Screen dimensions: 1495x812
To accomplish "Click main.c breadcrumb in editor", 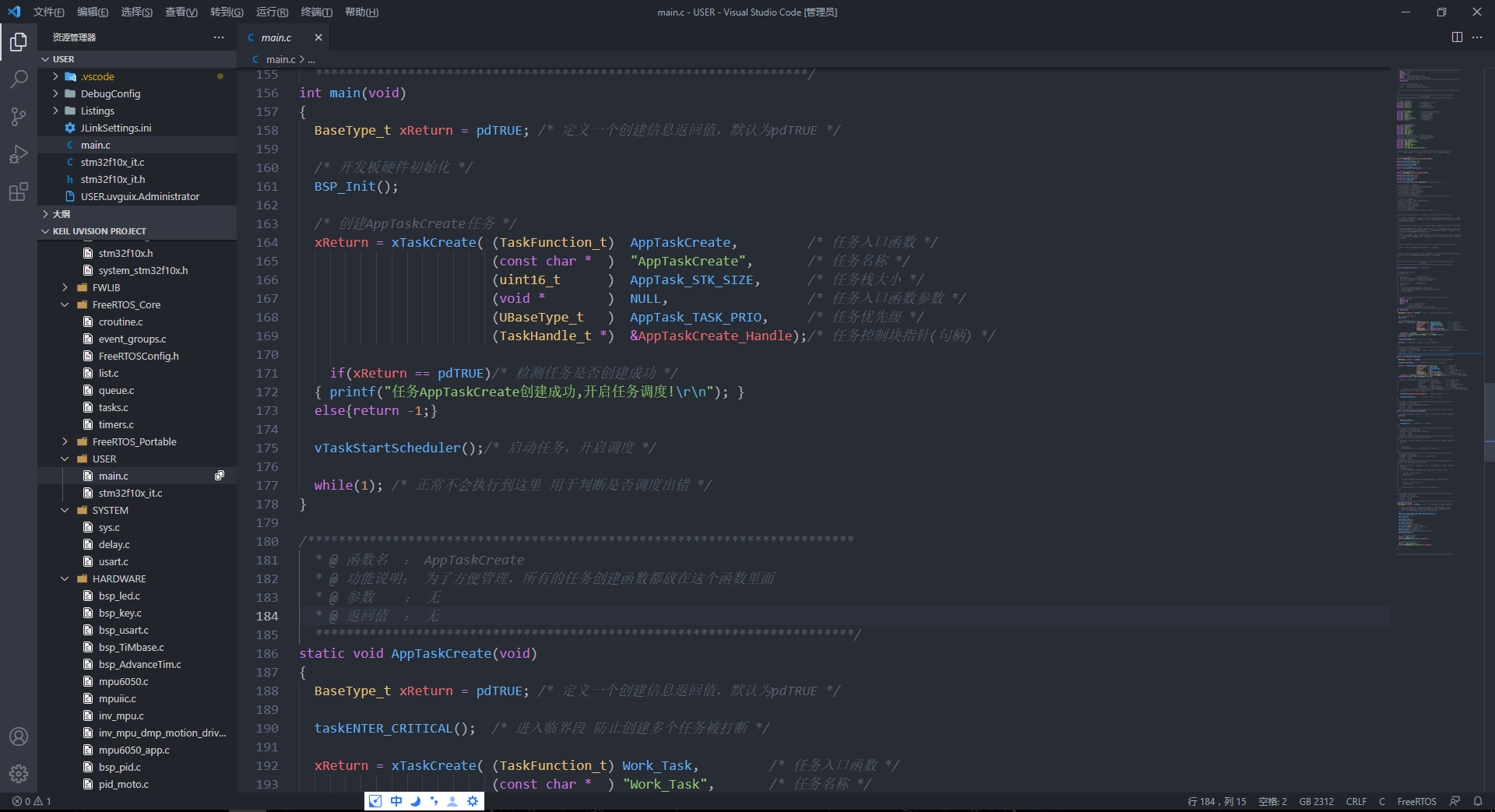I will (x=280, y=59).
